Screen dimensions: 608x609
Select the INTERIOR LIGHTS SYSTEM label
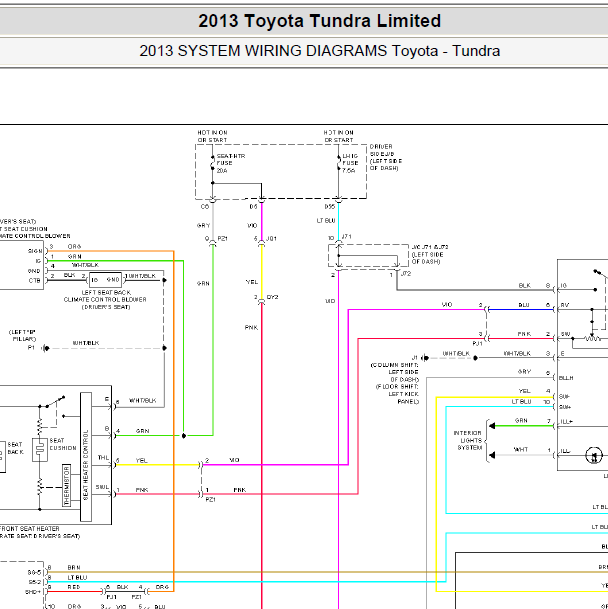pyautogui.click(x=468, y=440)
